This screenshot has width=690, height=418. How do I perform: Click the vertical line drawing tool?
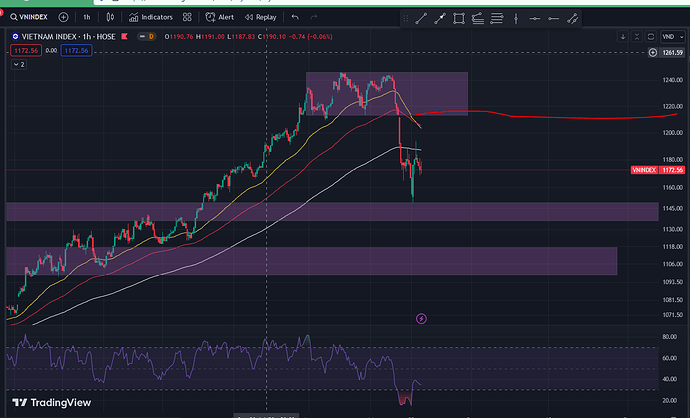tap(515, 17)
